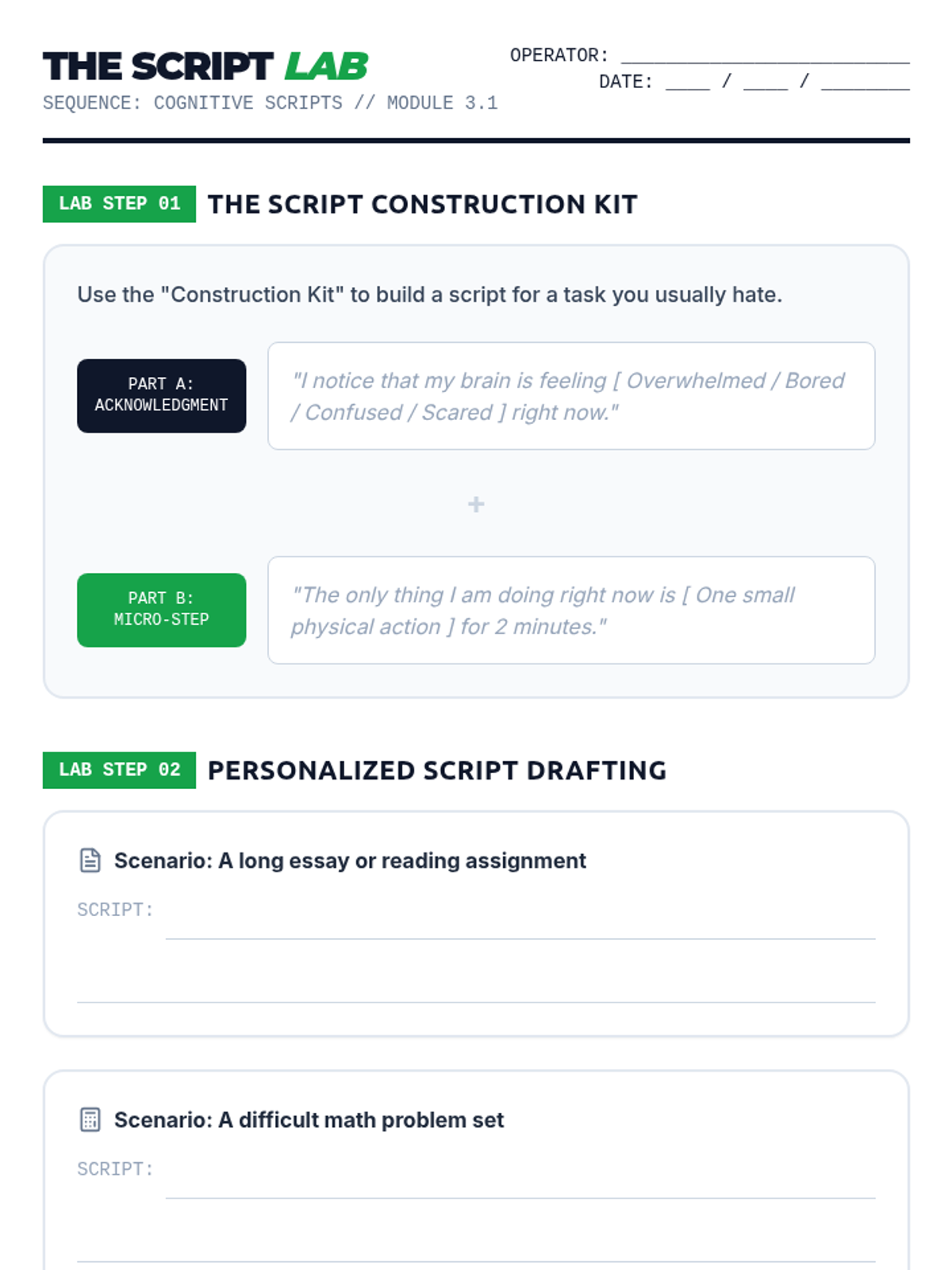952x1270 pixels.
Task: Click the green PART B: MICRO-STEP label
Action: click(x=162, y=610)
